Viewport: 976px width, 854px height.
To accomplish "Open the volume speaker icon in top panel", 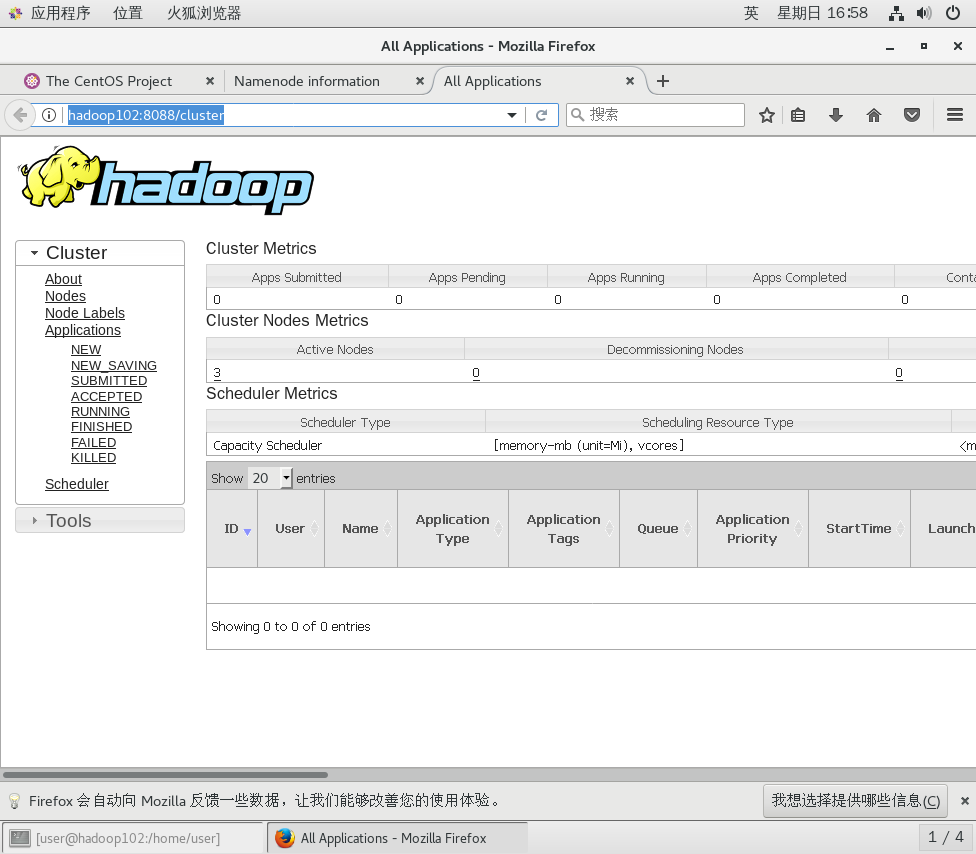I will point(924,13).
